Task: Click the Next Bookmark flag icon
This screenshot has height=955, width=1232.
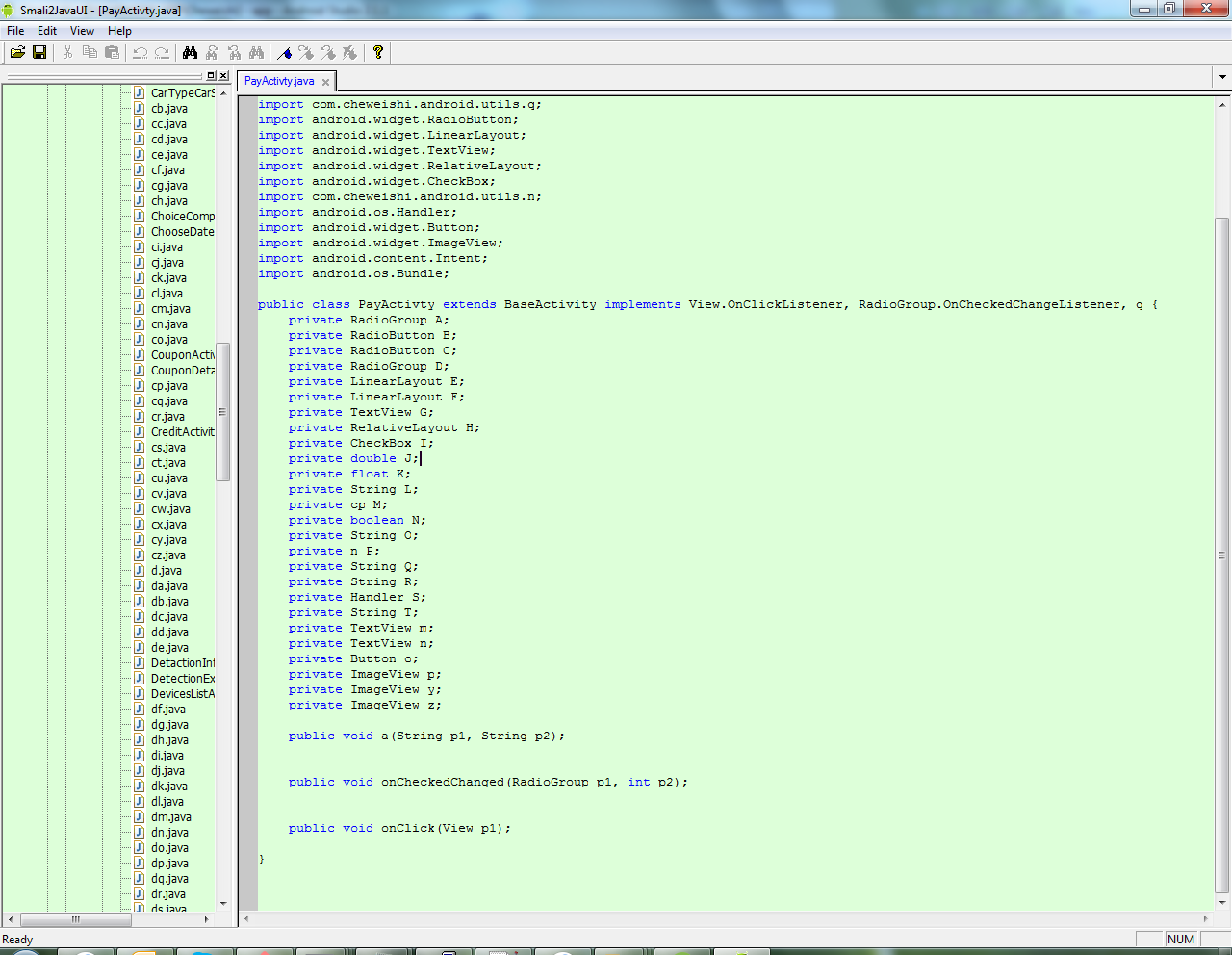Action: coord(306,52)
